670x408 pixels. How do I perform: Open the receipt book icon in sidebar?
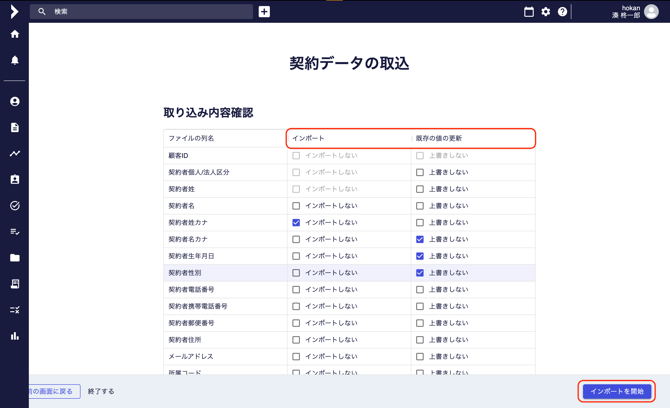[x=15, y=284]
